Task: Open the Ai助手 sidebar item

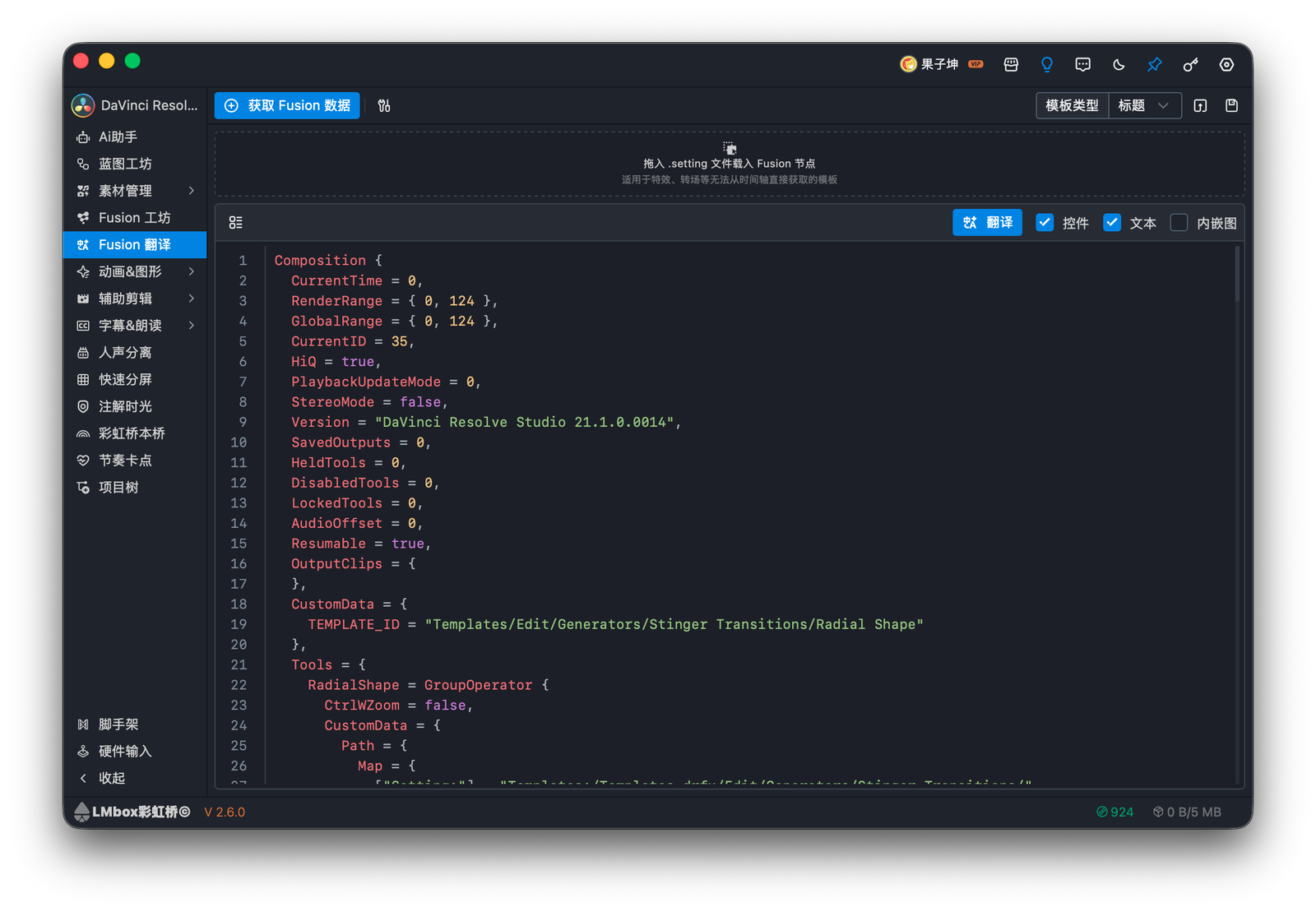Action: tap(135, 137)
